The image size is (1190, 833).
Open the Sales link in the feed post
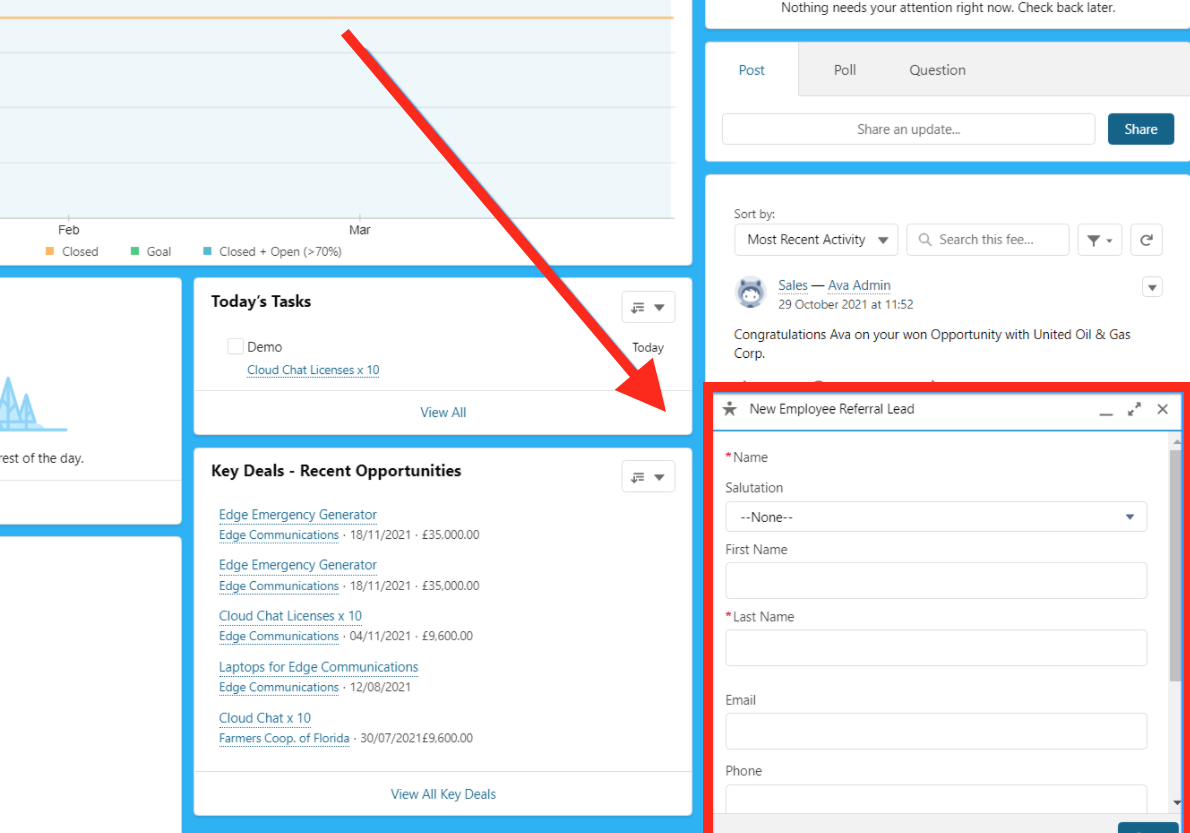[x=792, y=285]
